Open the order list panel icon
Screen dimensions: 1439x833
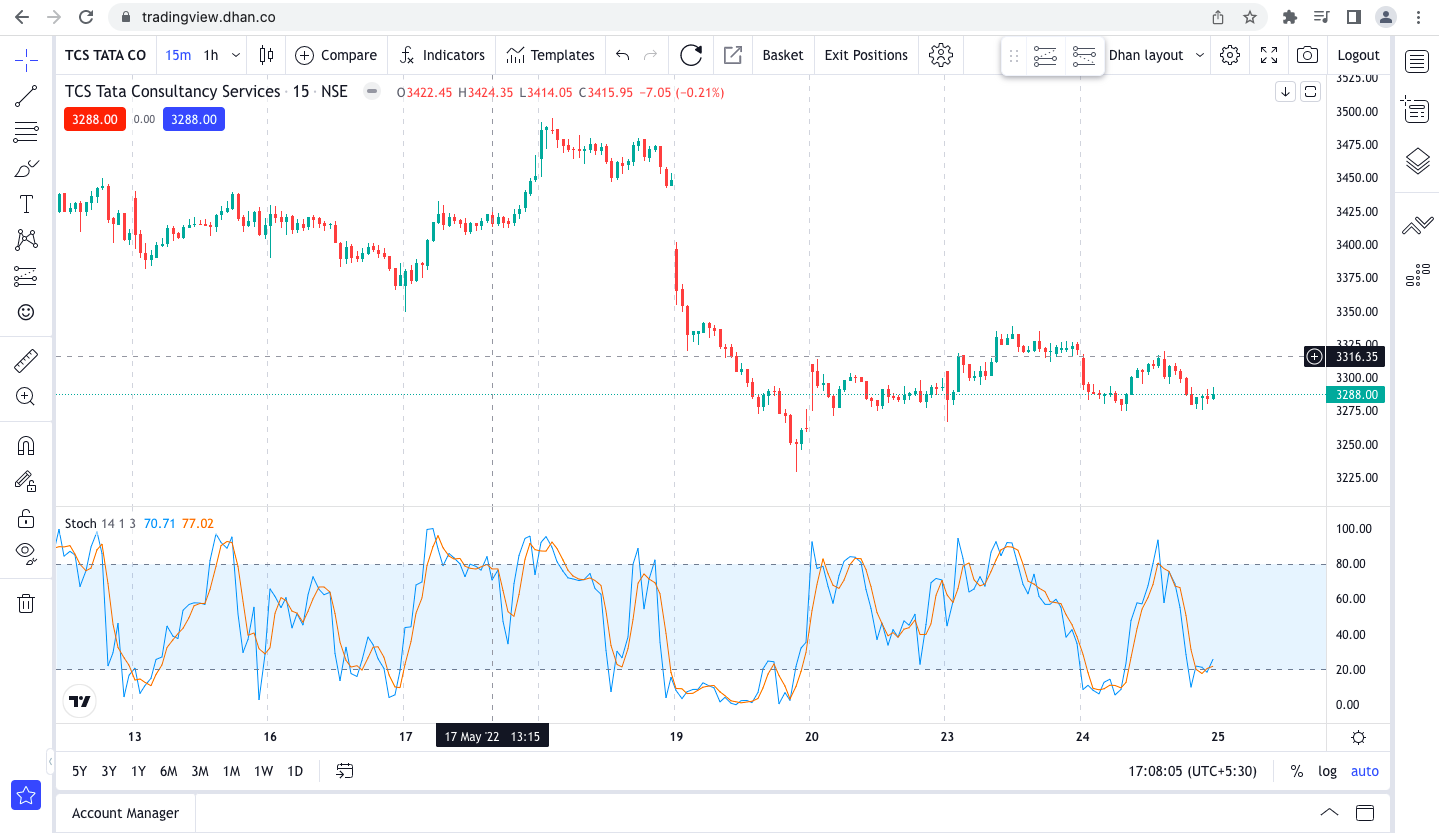[1417, 110]
